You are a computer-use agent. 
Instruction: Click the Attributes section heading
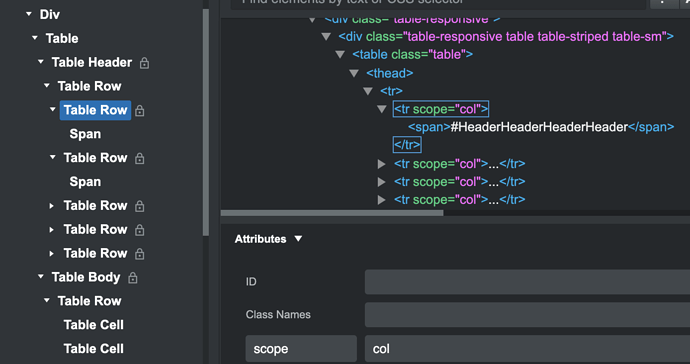[x=261, y=239]
